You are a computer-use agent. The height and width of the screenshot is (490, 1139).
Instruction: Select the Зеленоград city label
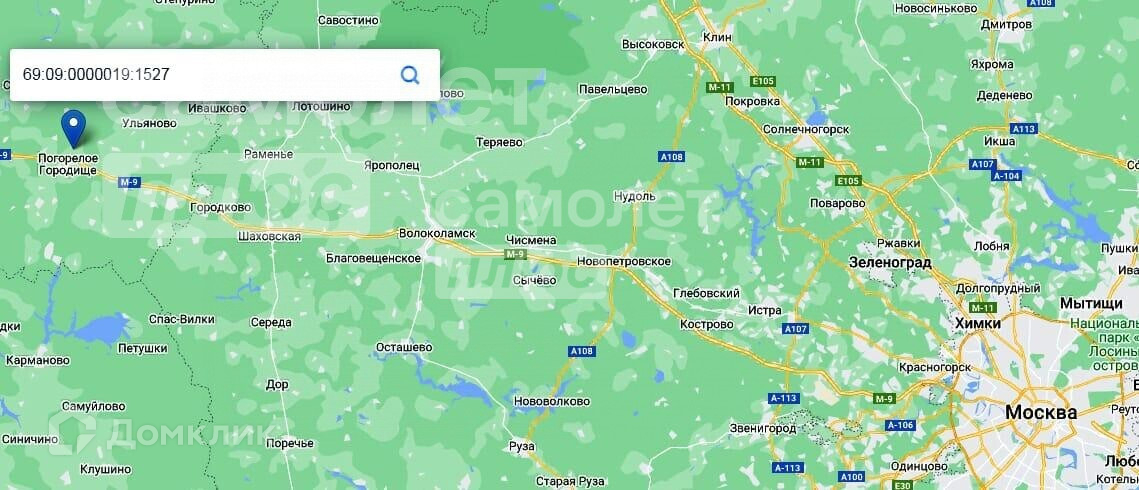point(890,263)
